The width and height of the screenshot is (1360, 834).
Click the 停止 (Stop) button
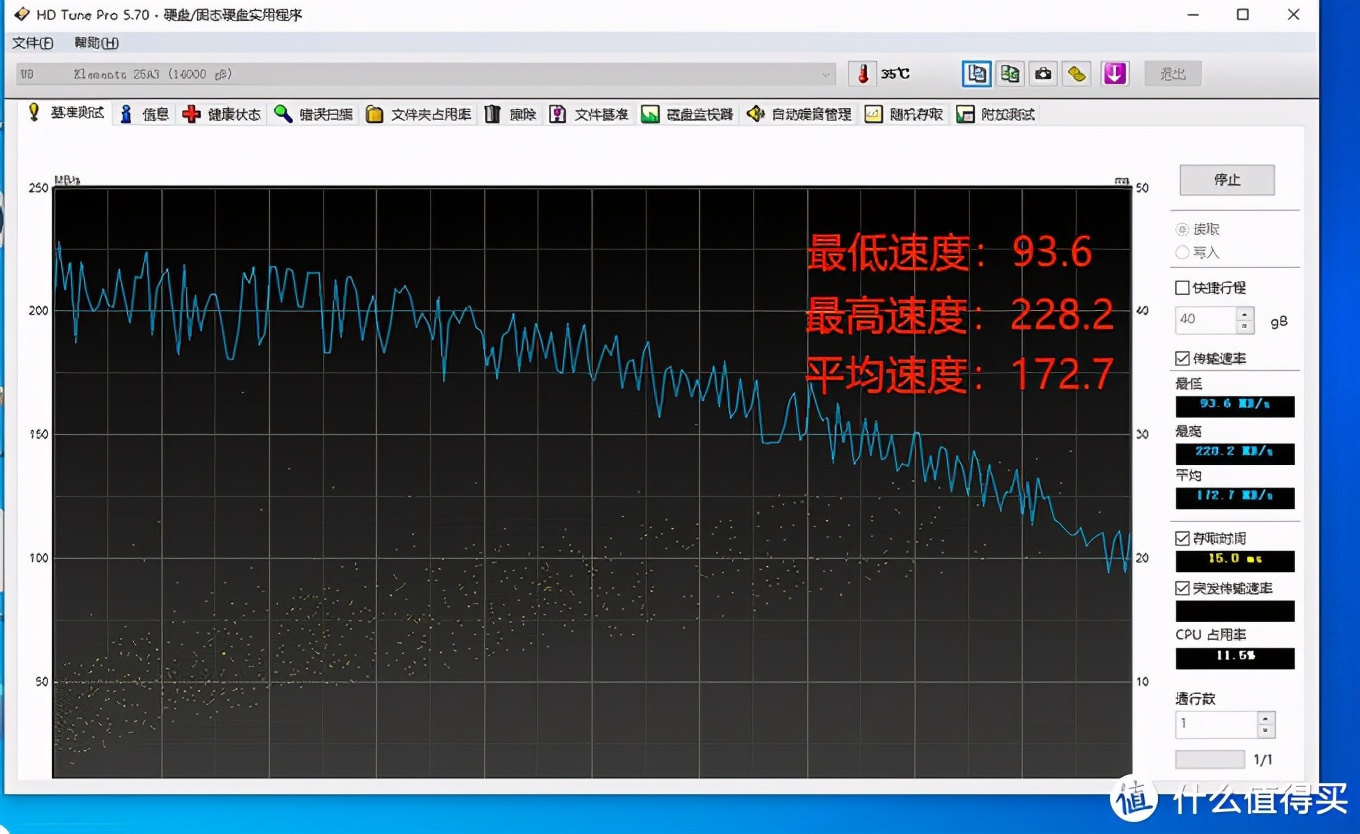coord(1227,180)
